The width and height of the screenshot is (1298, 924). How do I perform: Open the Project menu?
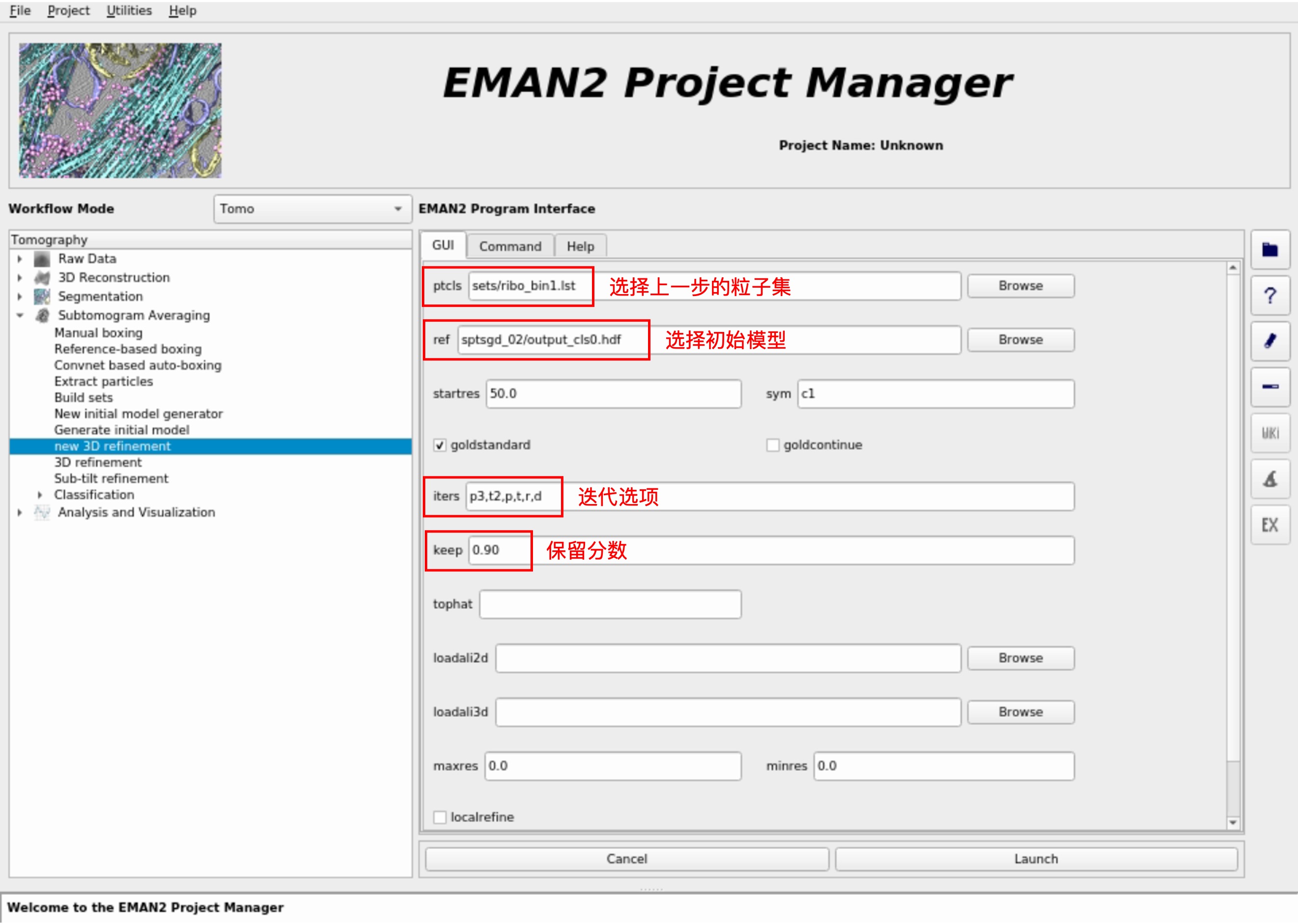68,11
